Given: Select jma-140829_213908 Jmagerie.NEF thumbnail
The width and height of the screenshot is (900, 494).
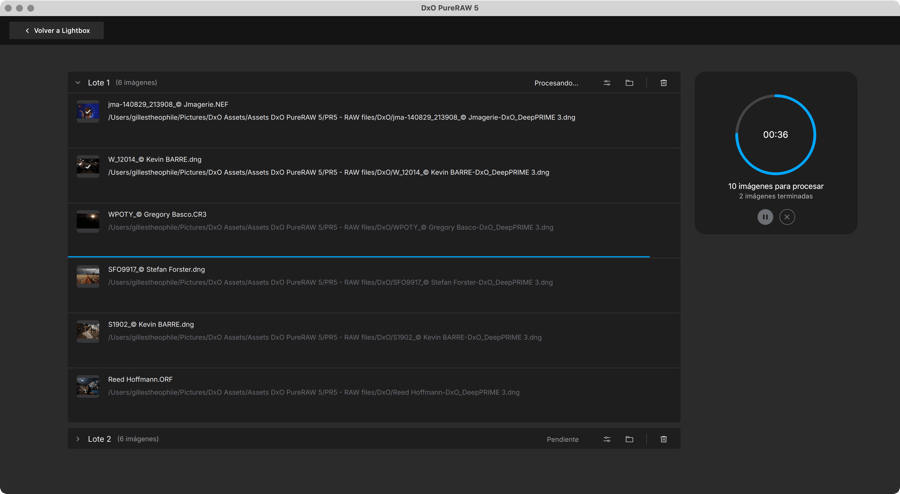Looking at the screenshot, I should 88,111.
